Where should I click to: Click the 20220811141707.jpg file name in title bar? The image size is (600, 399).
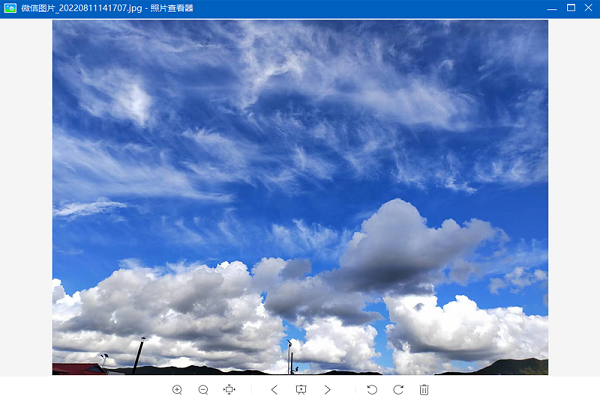[x=100, y=8]
